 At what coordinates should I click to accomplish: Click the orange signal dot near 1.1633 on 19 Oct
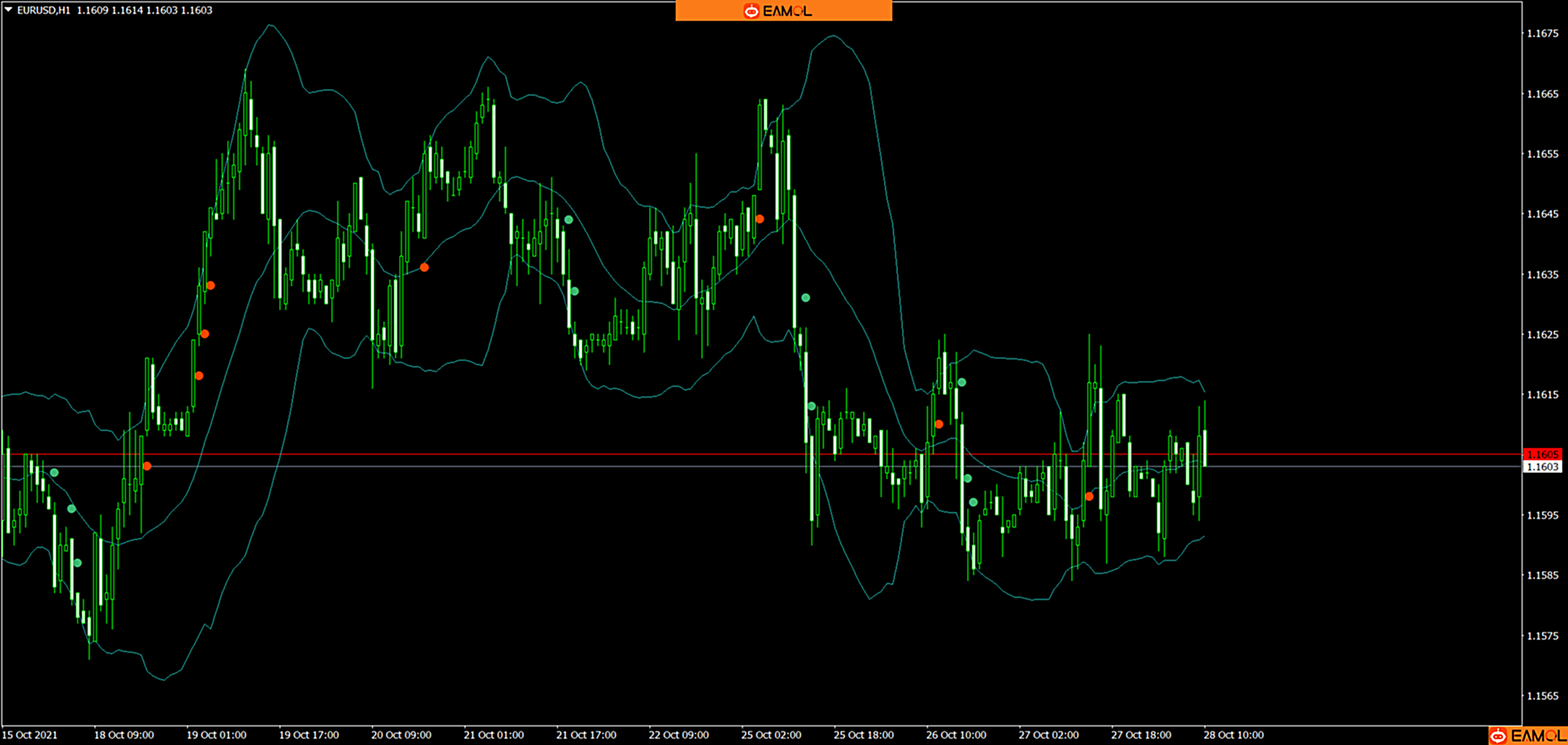coord(210,285)
